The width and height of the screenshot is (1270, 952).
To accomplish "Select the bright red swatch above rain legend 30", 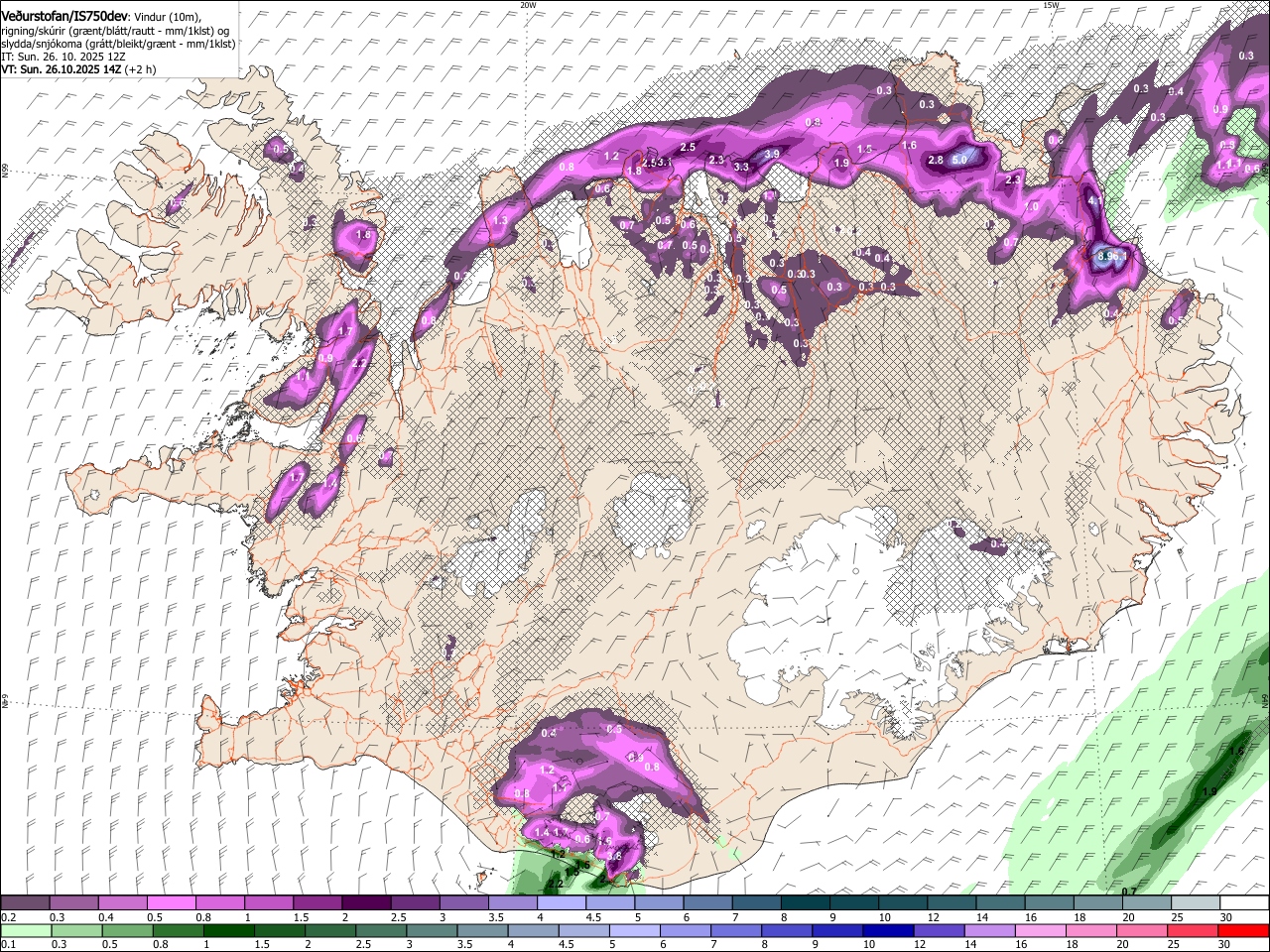I will tap(1244, 931).
